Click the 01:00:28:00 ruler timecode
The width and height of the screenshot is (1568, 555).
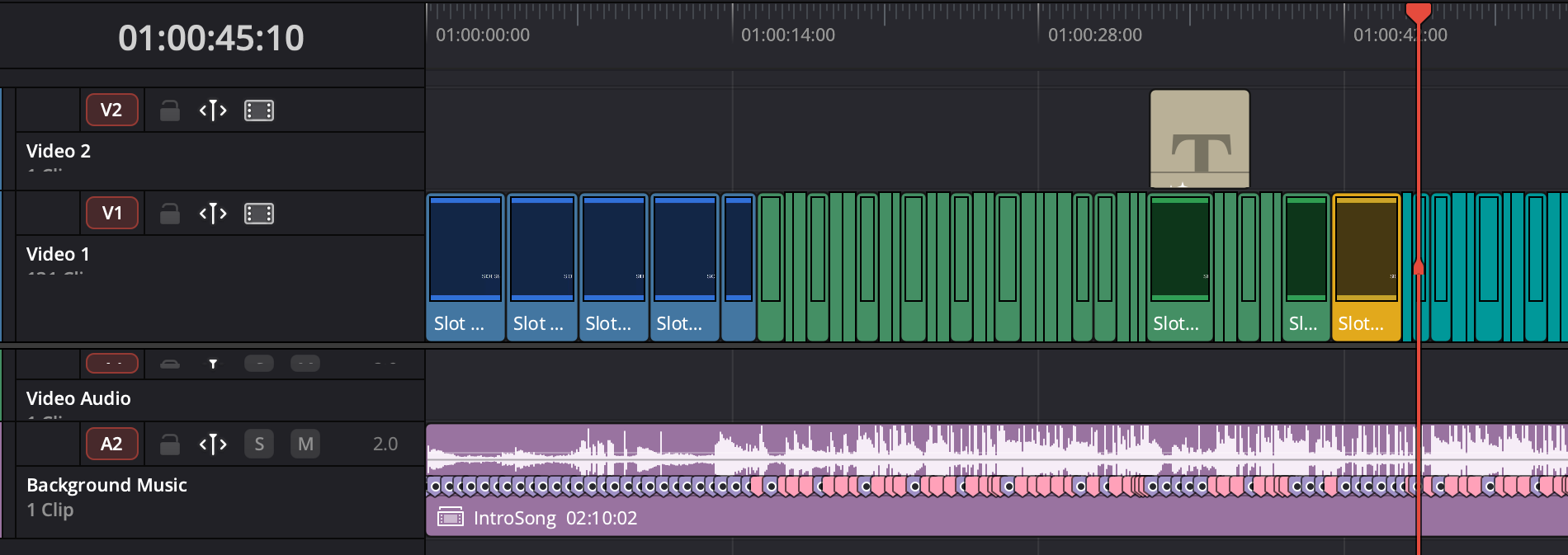point(1095,35)
